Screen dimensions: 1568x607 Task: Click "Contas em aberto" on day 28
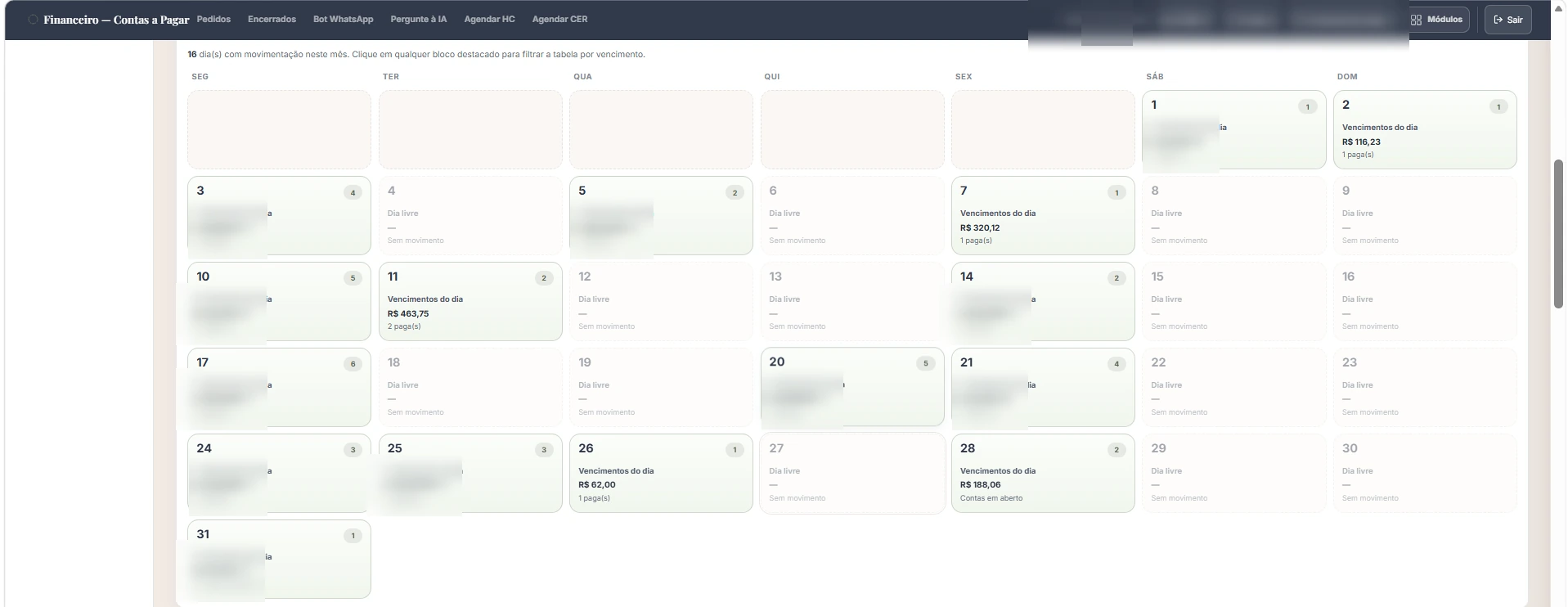point(991,498)
